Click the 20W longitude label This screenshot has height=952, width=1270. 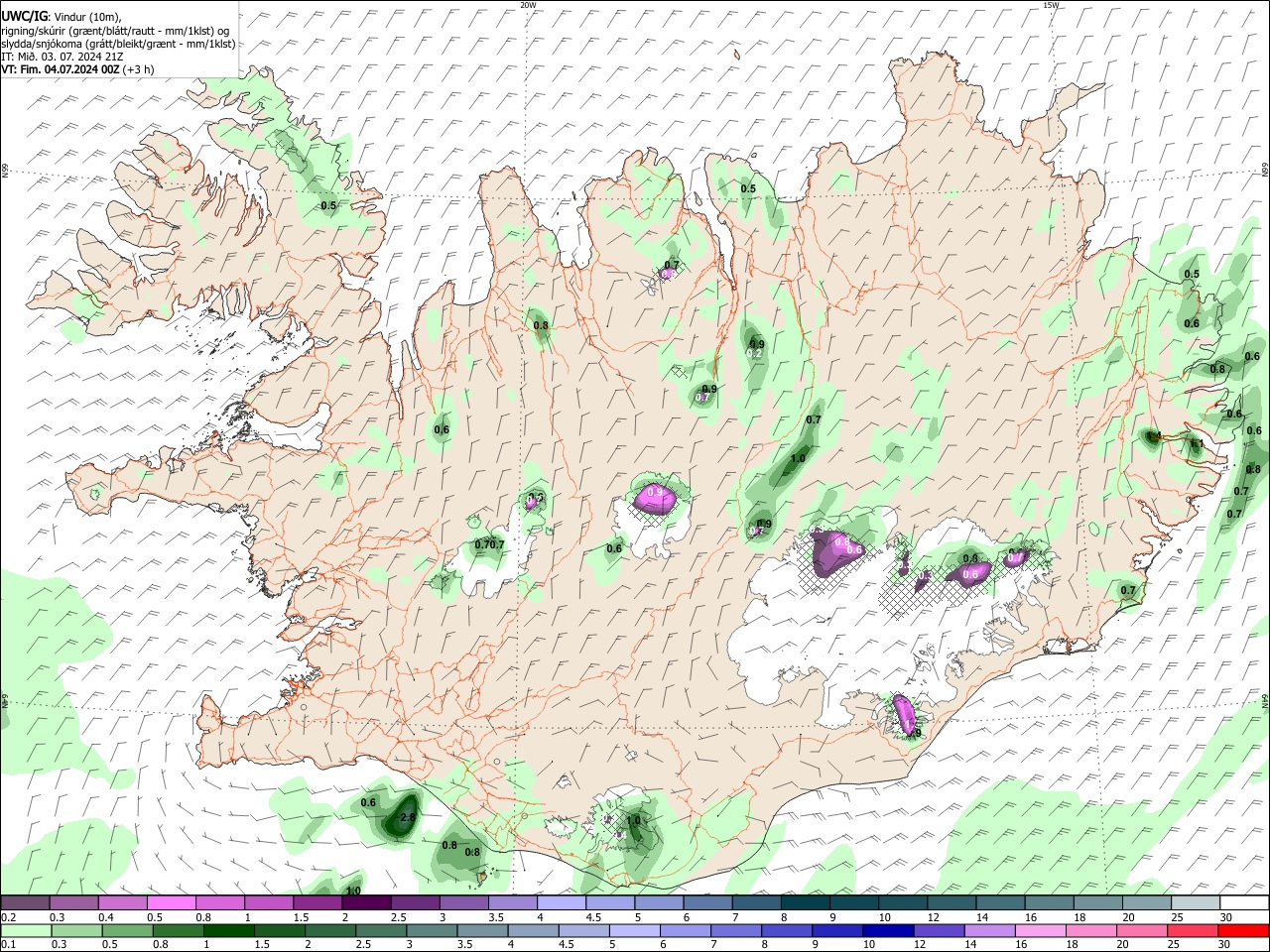[529, 5]
